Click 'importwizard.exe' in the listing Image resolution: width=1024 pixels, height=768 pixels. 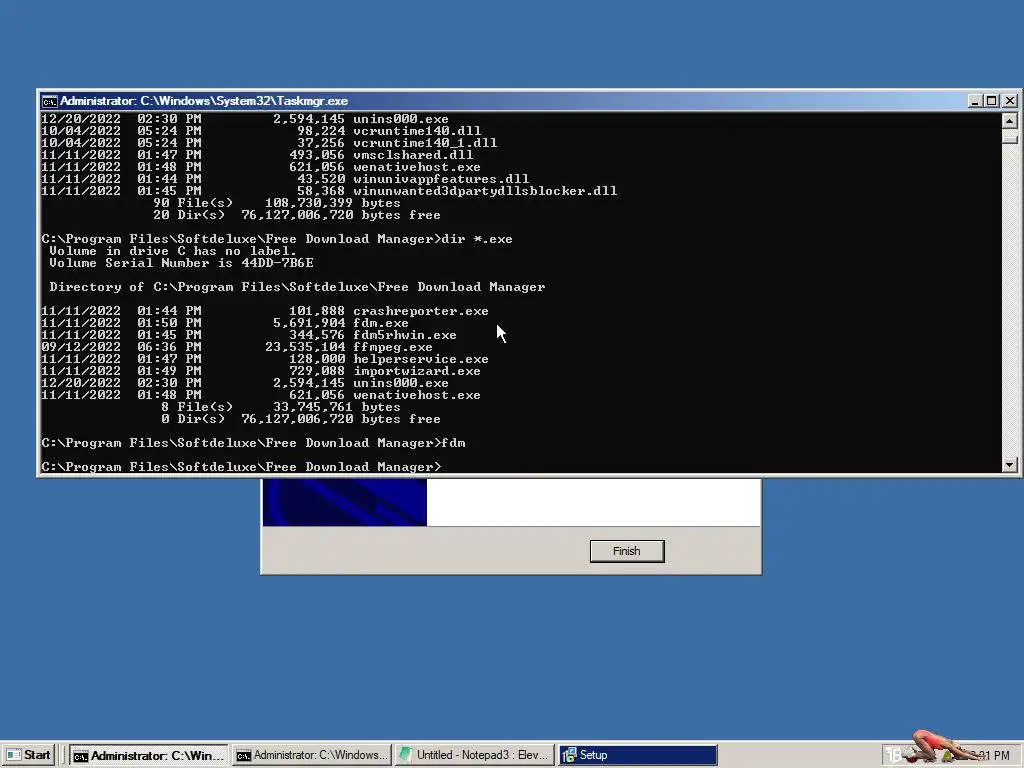tap(417, 371)
